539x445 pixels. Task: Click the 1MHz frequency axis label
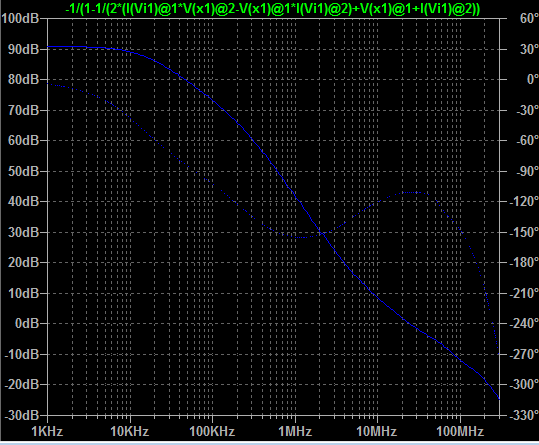295,431
